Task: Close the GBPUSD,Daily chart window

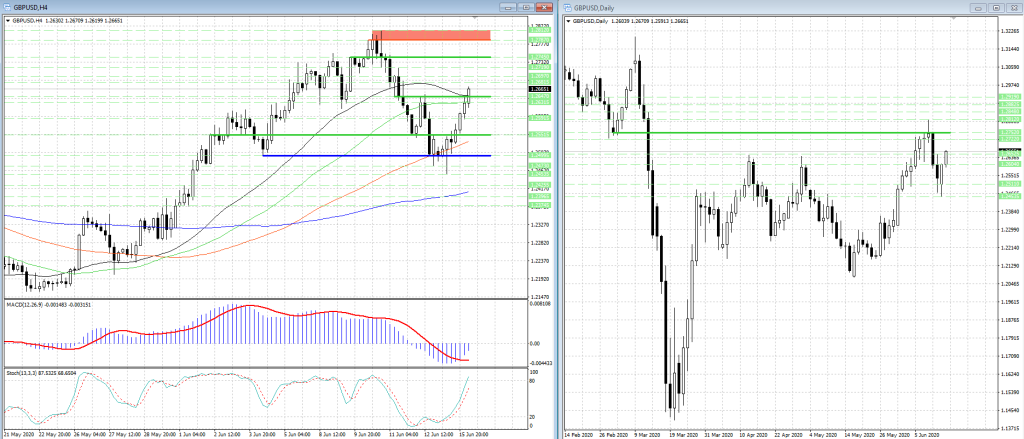Action: tap(1014, 7)
